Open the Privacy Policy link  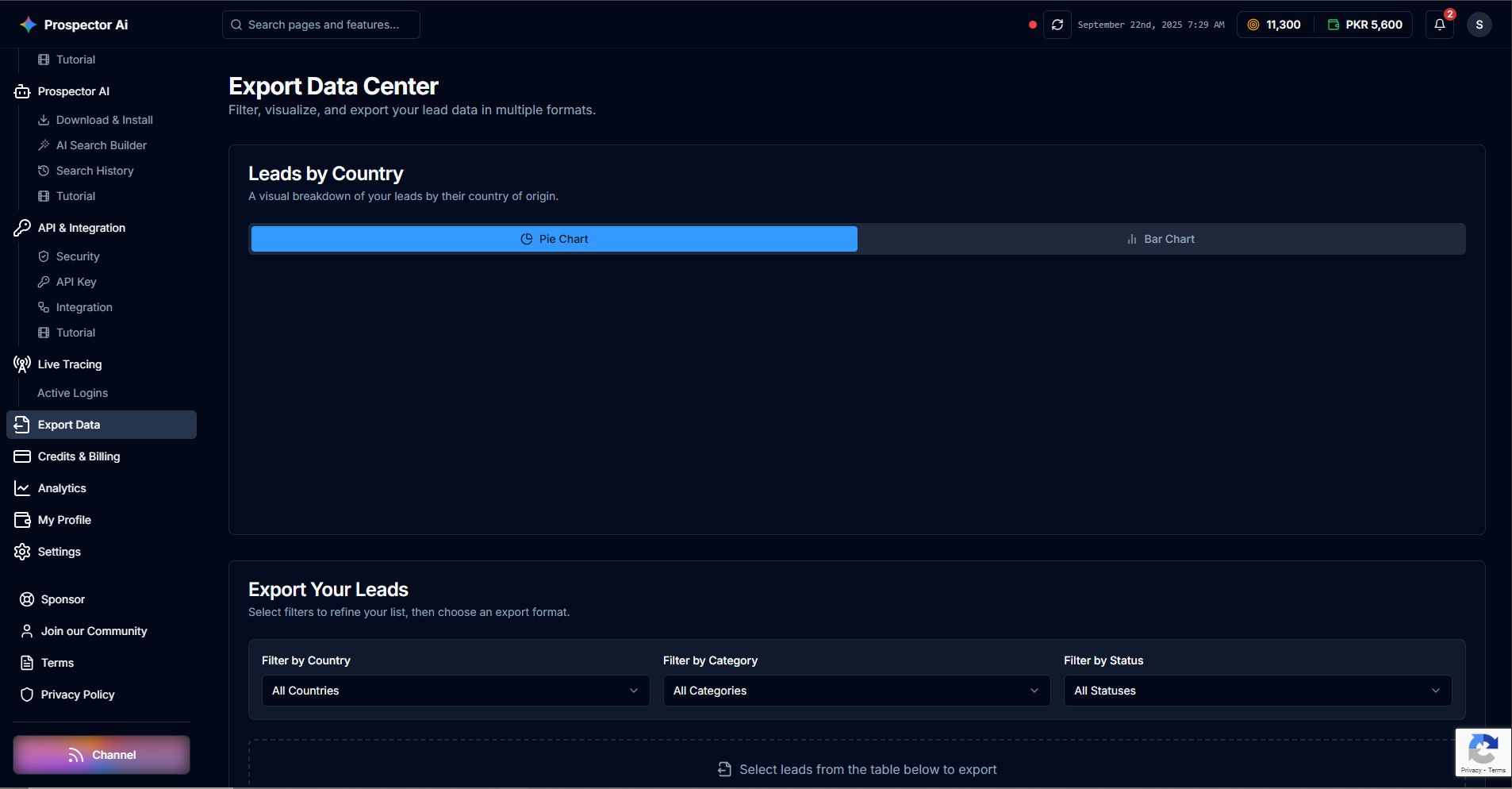point(78,695)
